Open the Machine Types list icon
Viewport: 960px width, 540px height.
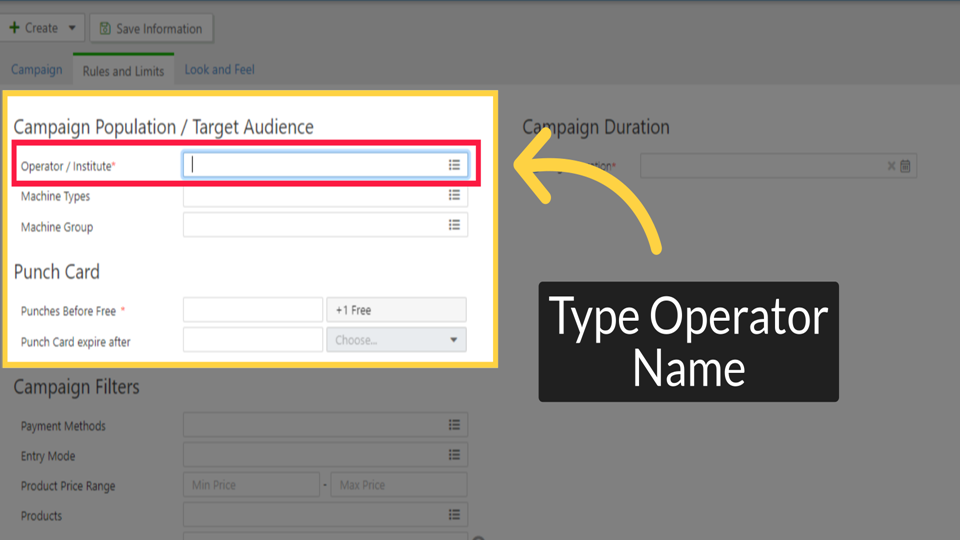coord(454,195)
